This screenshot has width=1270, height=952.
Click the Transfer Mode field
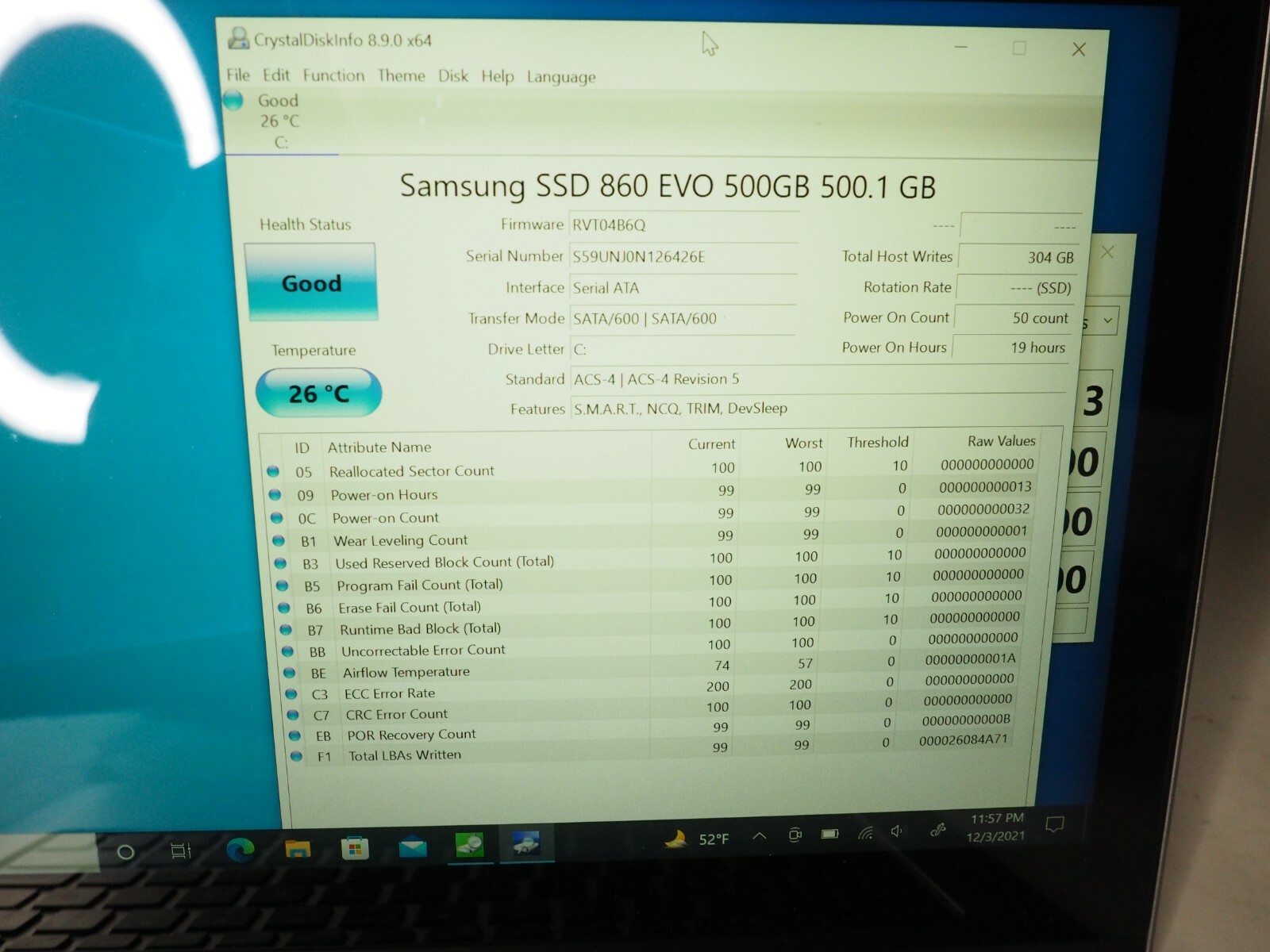(x=683, y=318)
